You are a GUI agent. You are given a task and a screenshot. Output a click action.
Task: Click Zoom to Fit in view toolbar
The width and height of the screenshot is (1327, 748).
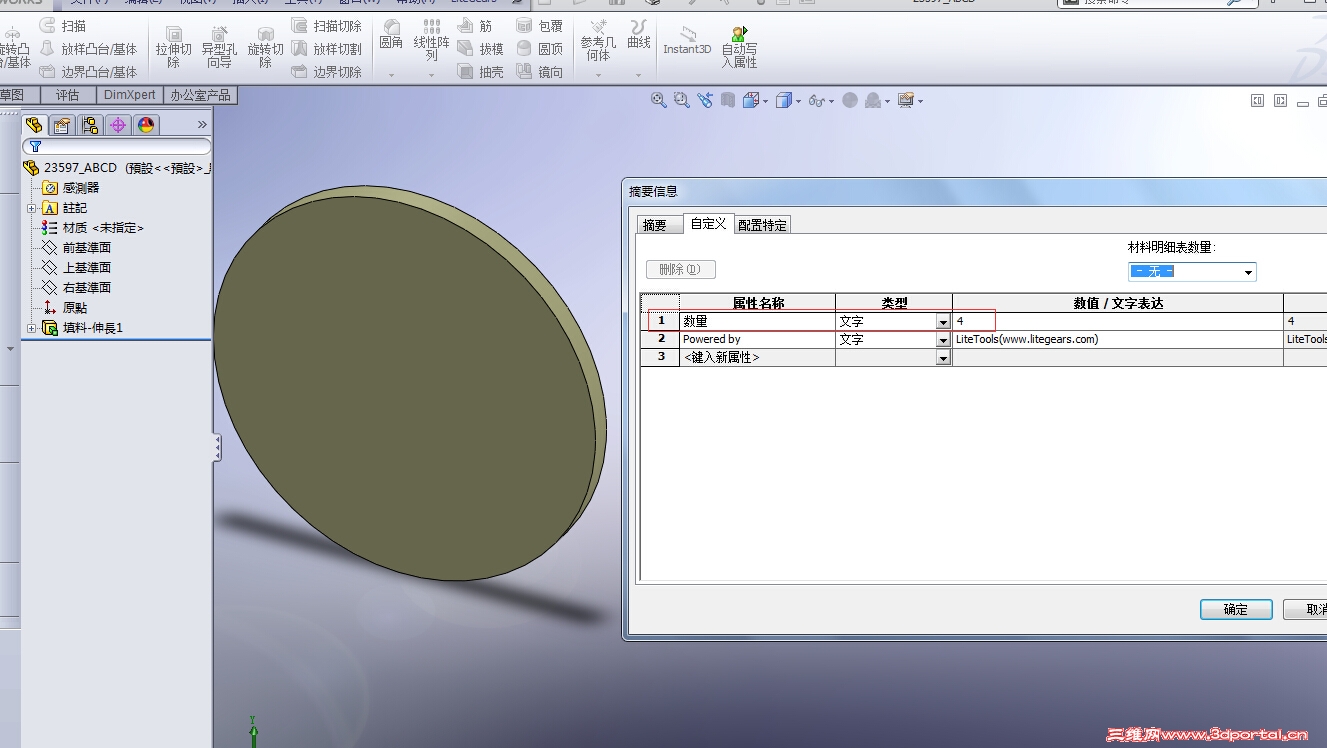click(658, 100)
